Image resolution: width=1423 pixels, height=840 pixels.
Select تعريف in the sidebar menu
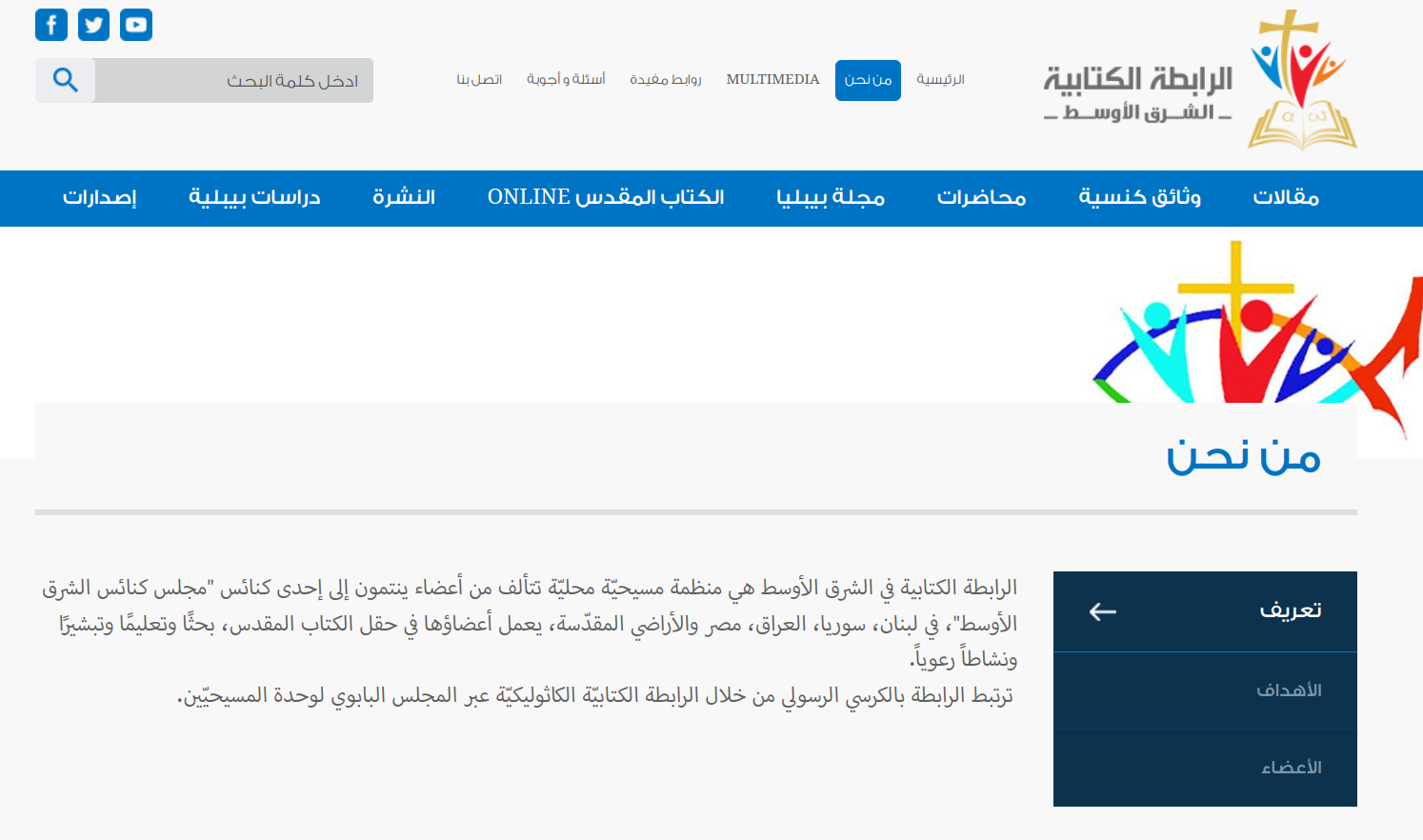(x=1205, y=611)
